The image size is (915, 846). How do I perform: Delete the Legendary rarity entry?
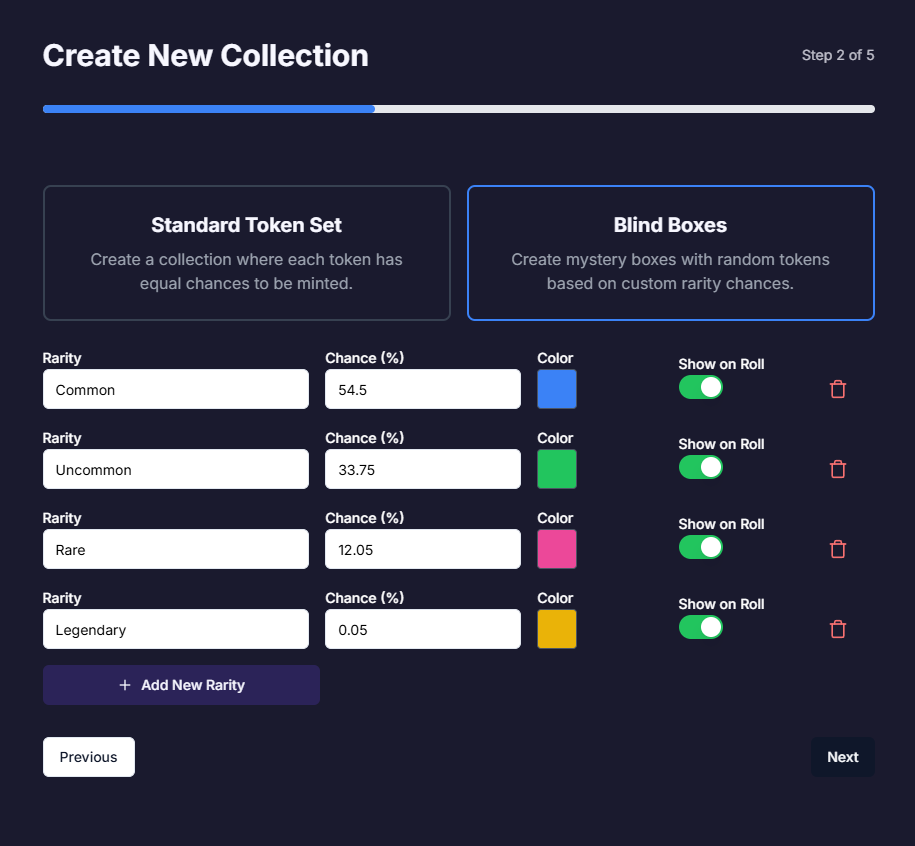(838, 629)
